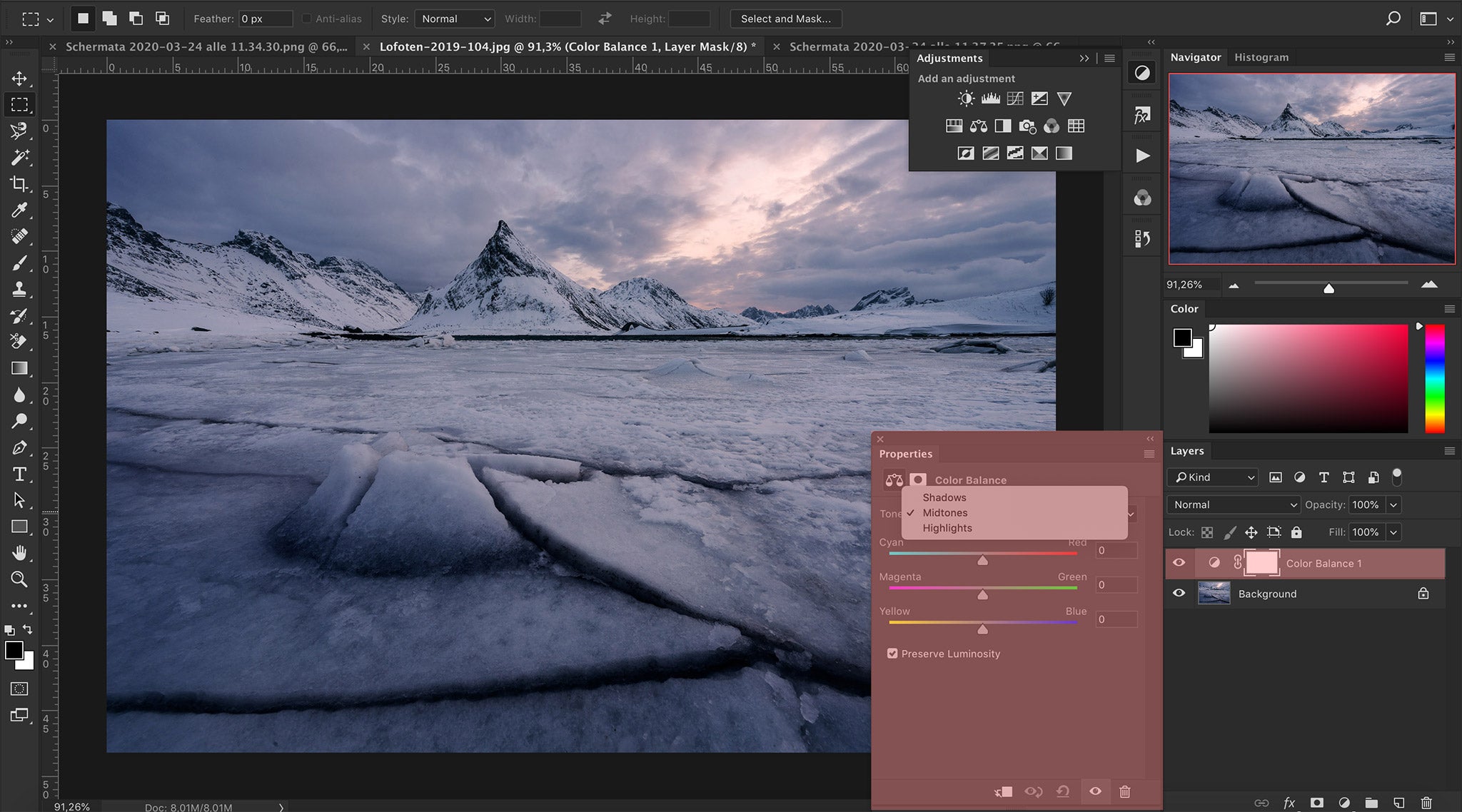Add a Black & White adjustment
This screenshot has width=1462, height=812.
click(1003, 126)
